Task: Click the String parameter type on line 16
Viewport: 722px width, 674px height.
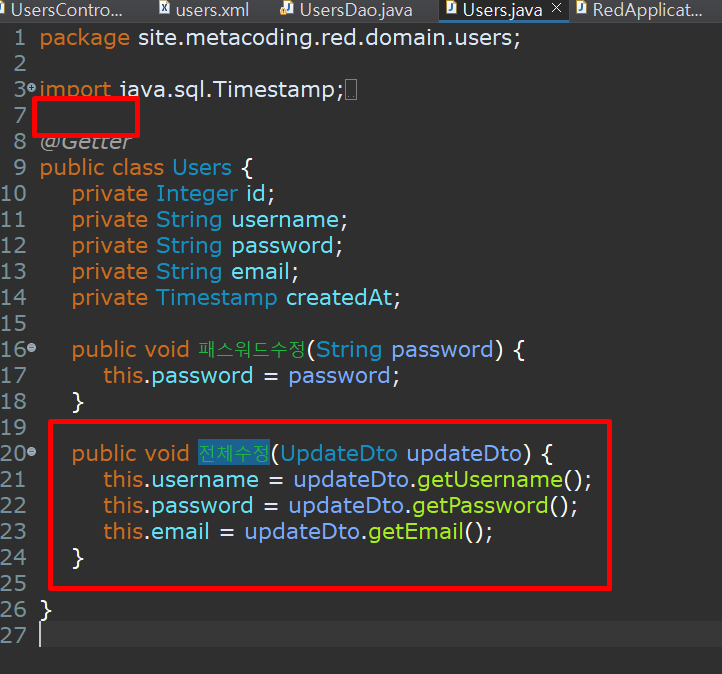Action: [349, 350]
